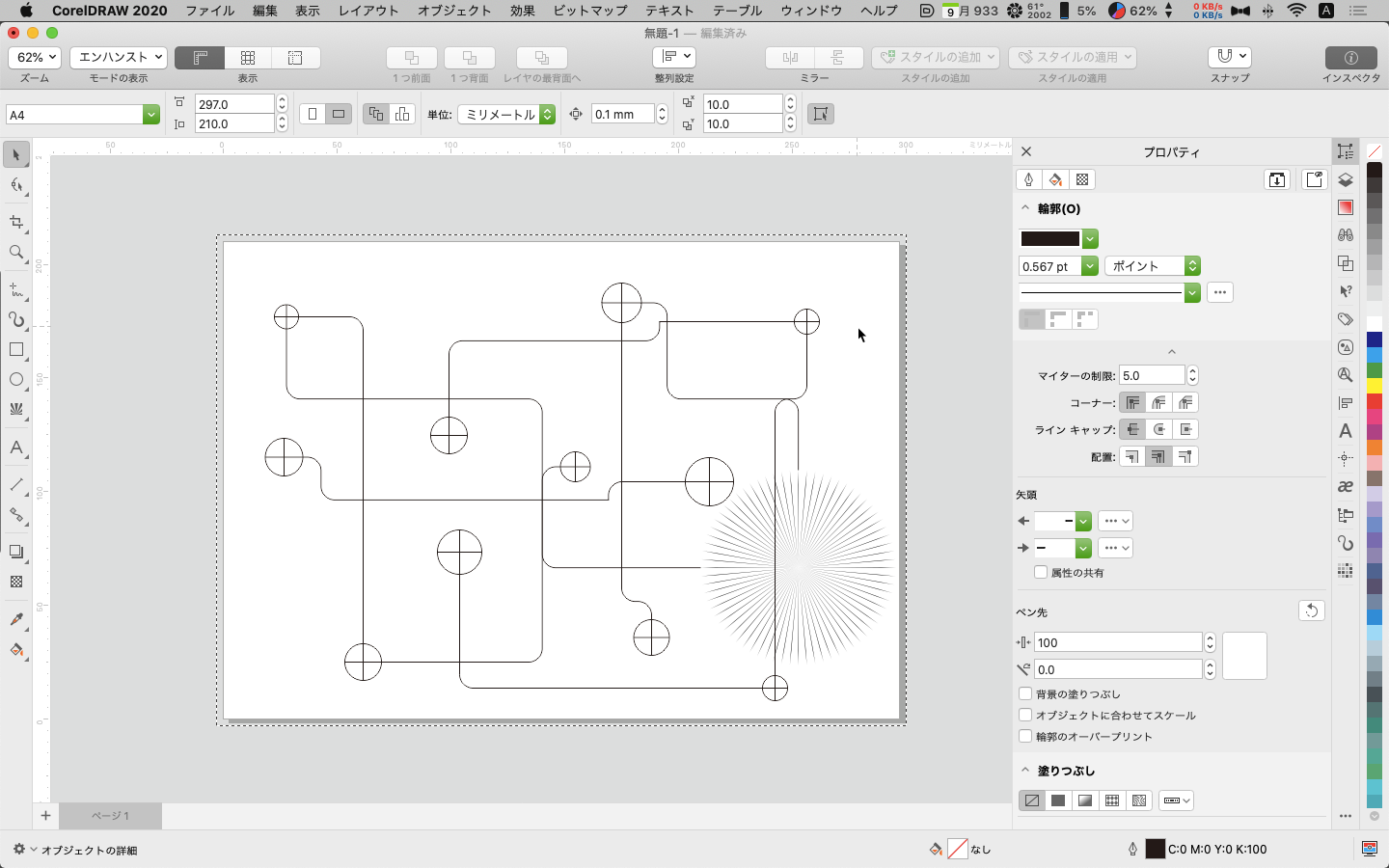Expand the outline width 0.567 pt dropdown
Screen dimensions: 1389x868
tap(1090, 266)
